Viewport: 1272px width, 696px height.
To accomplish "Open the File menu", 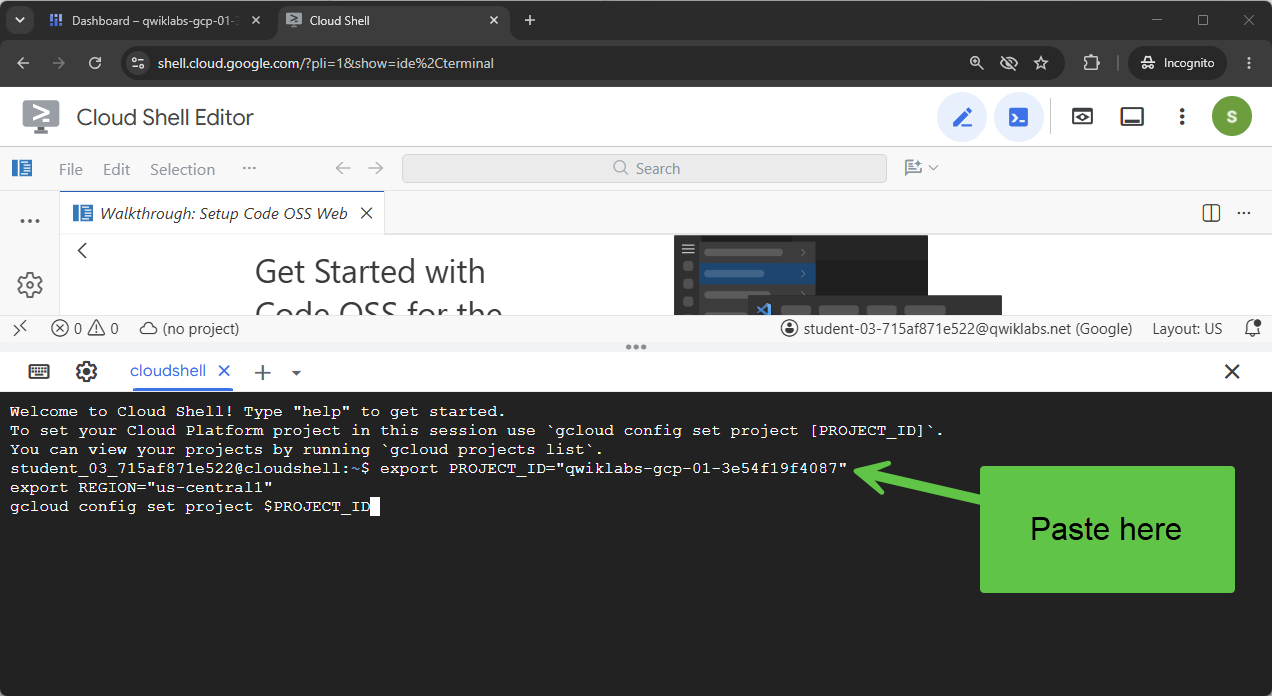I will (x=71, y=169).
